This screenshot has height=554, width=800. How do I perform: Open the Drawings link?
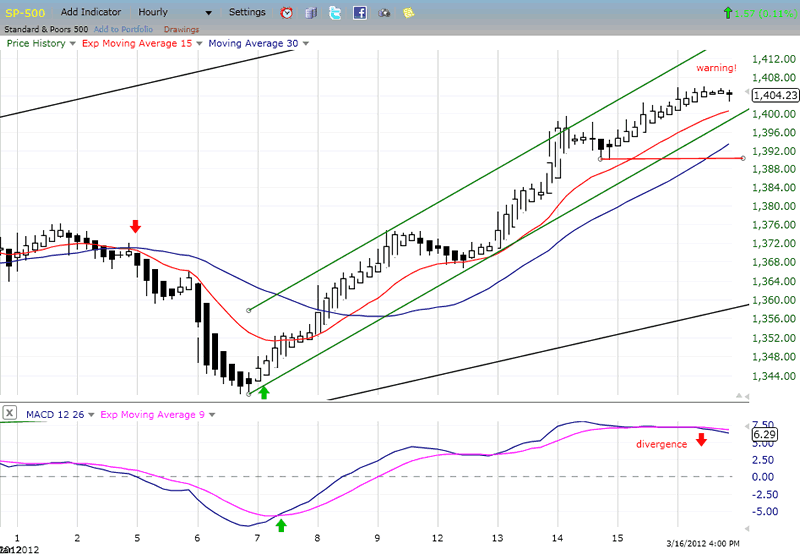point(181,29)
